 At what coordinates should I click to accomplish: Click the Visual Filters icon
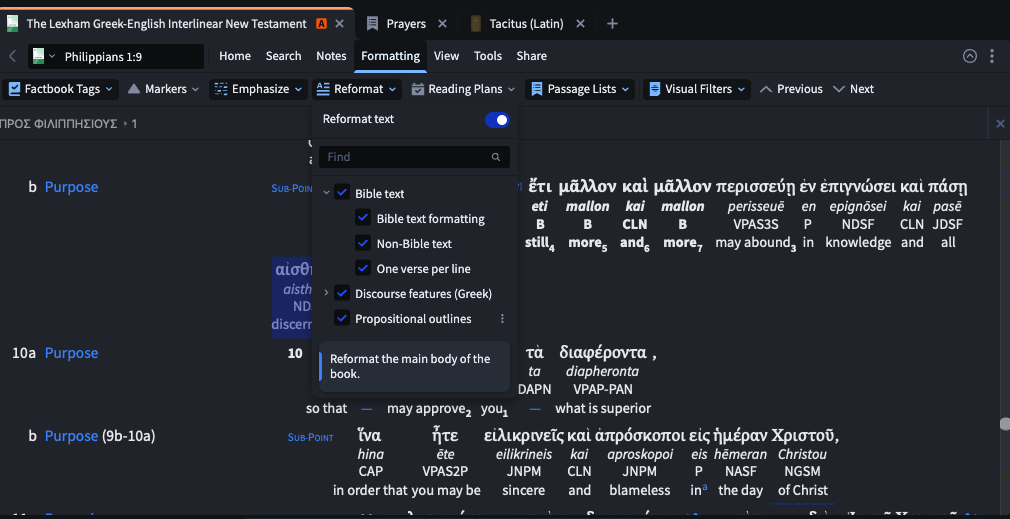click(x=654, y=89)
